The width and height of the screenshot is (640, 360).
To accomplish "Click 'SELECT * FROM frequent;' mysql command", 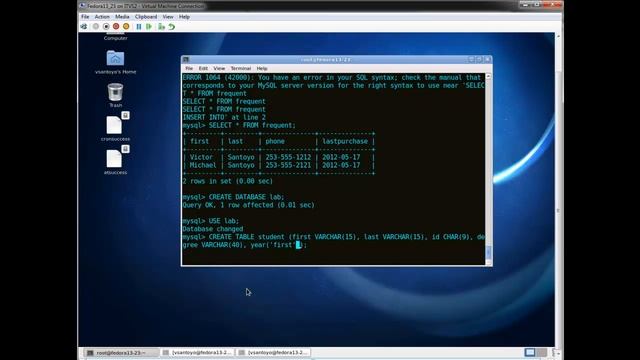I will [x=252, y=125].
